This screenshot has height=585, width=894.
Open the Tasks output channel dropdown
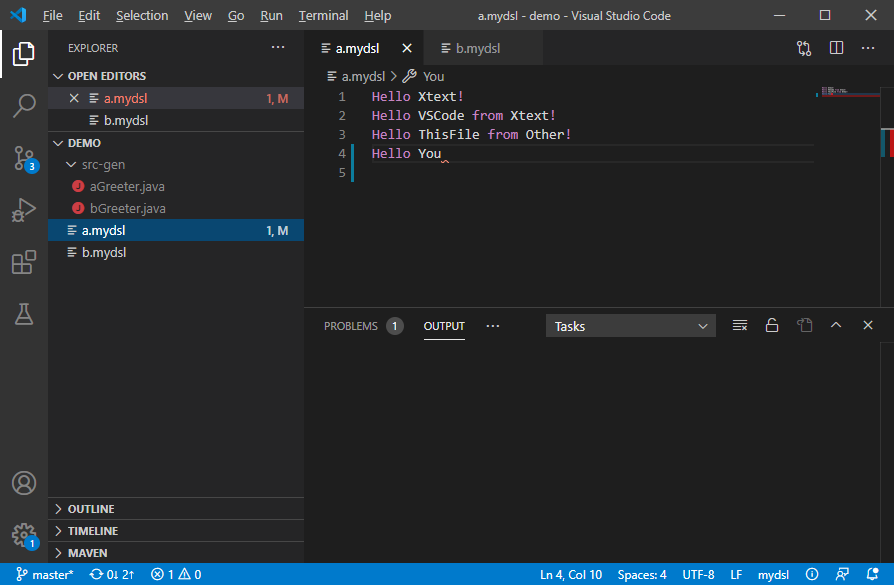(x=631, y=326)
